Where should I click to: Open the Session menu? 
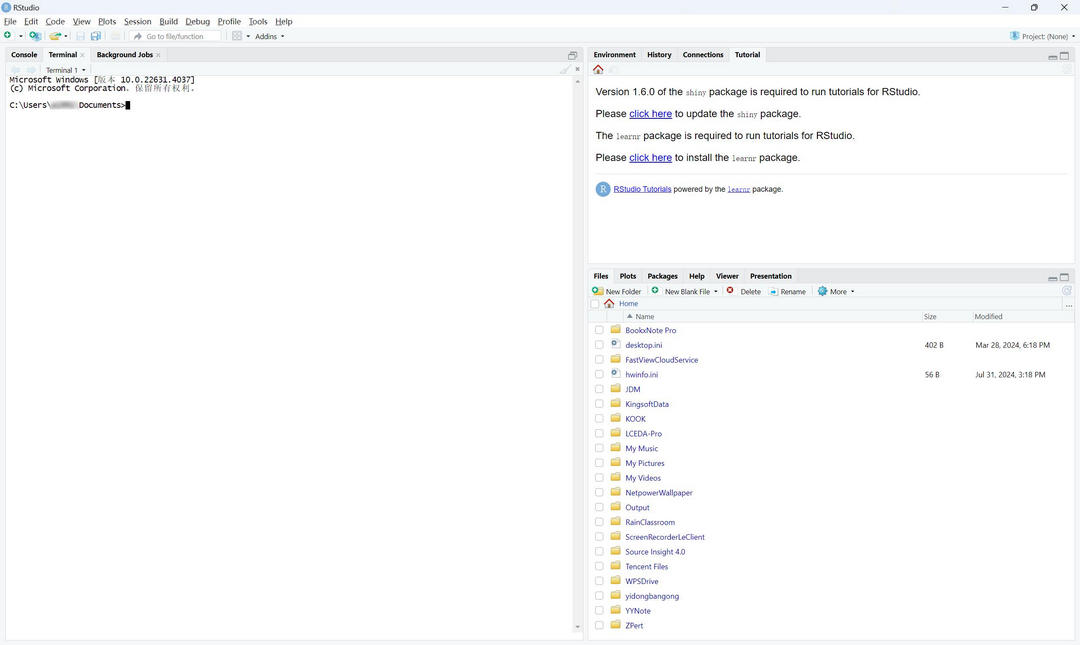pyautogui.click(x=137, y=21)
